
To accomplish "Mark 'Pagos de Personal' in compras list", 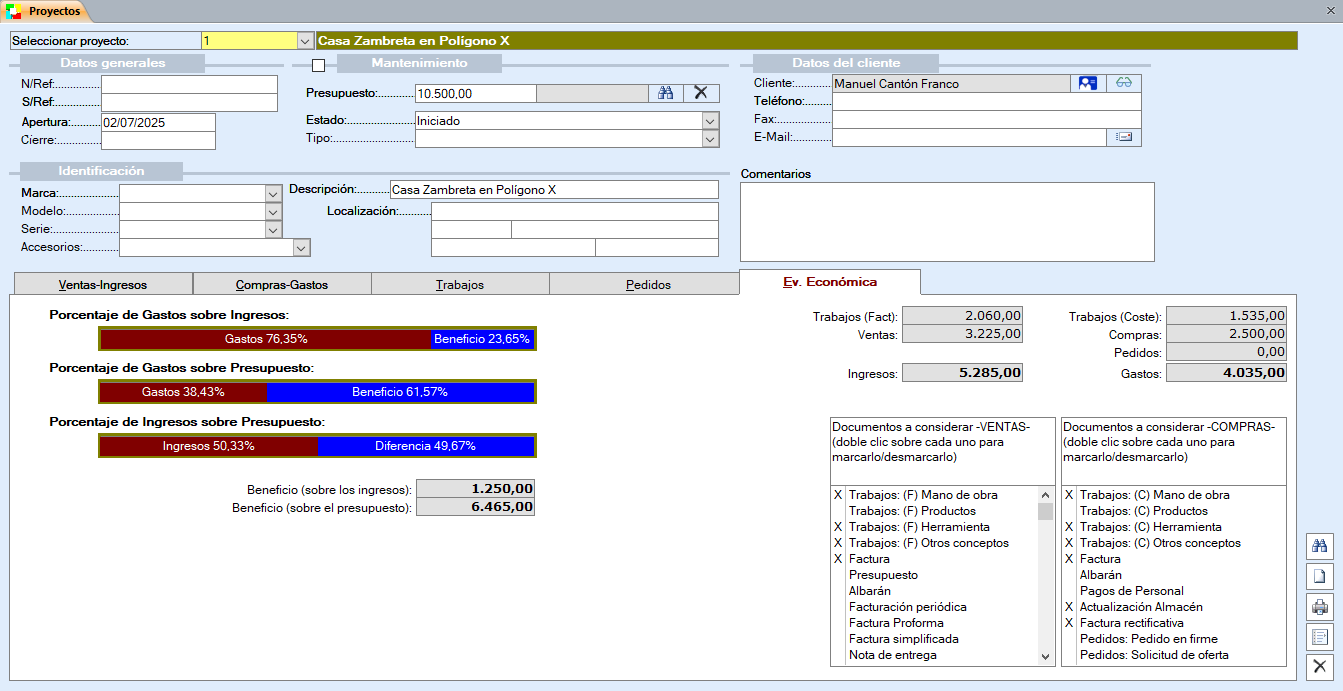I will pyautogui.click(x=1131, y=591).
